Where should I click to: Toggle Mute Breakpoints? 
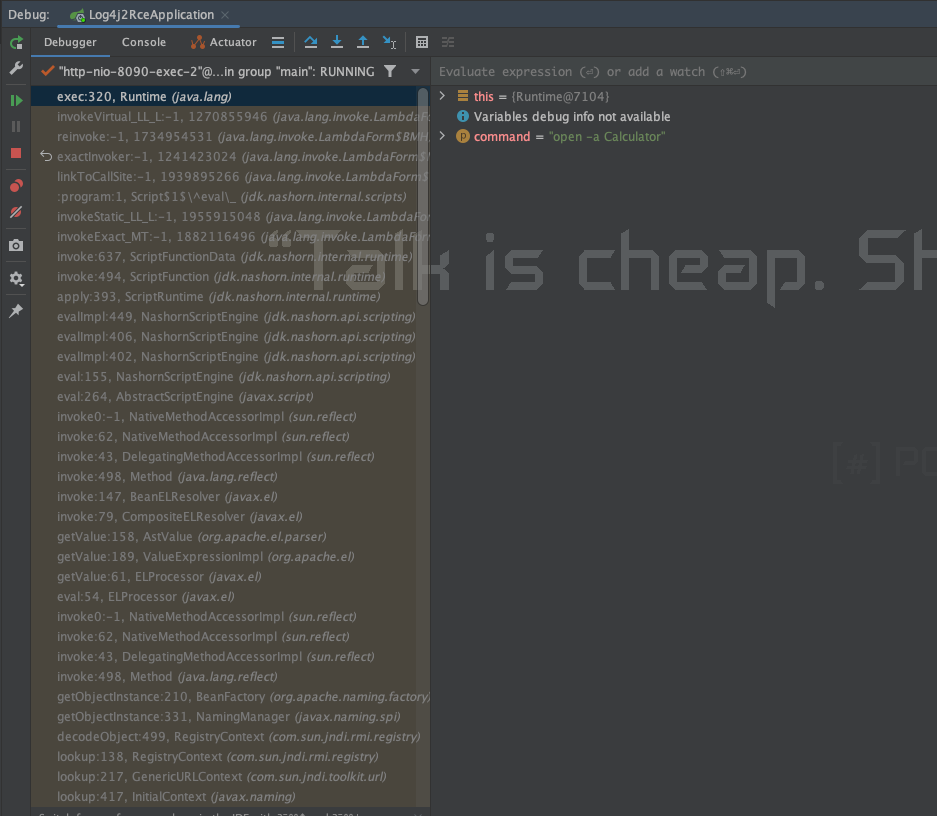[x=16, y=212]
